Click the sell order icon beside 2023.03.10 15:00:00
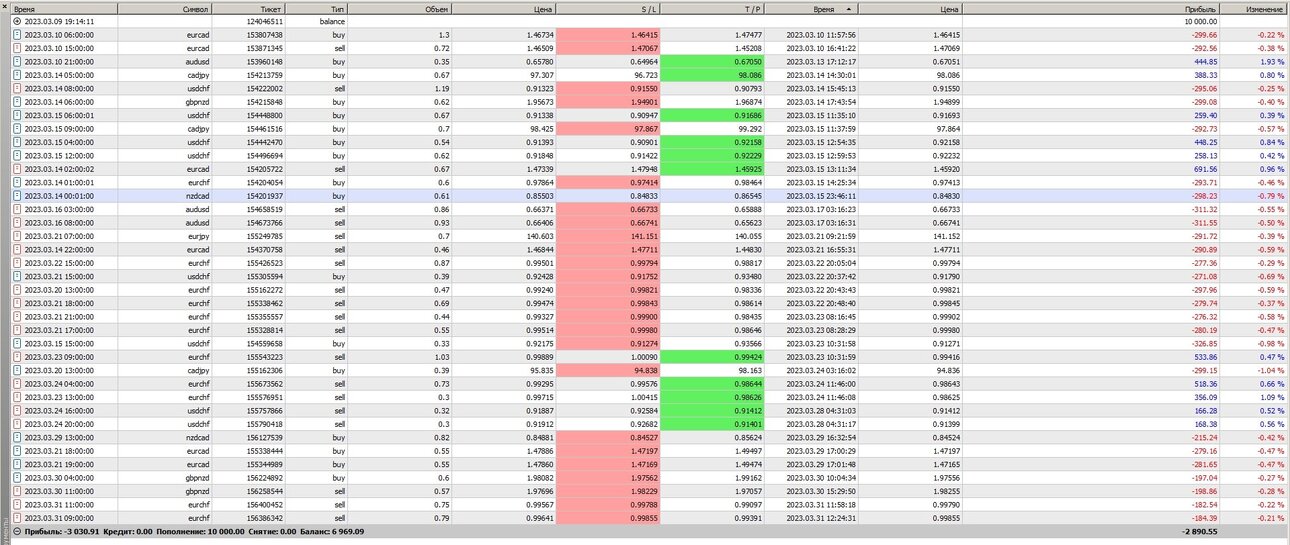 pos(17,47)
